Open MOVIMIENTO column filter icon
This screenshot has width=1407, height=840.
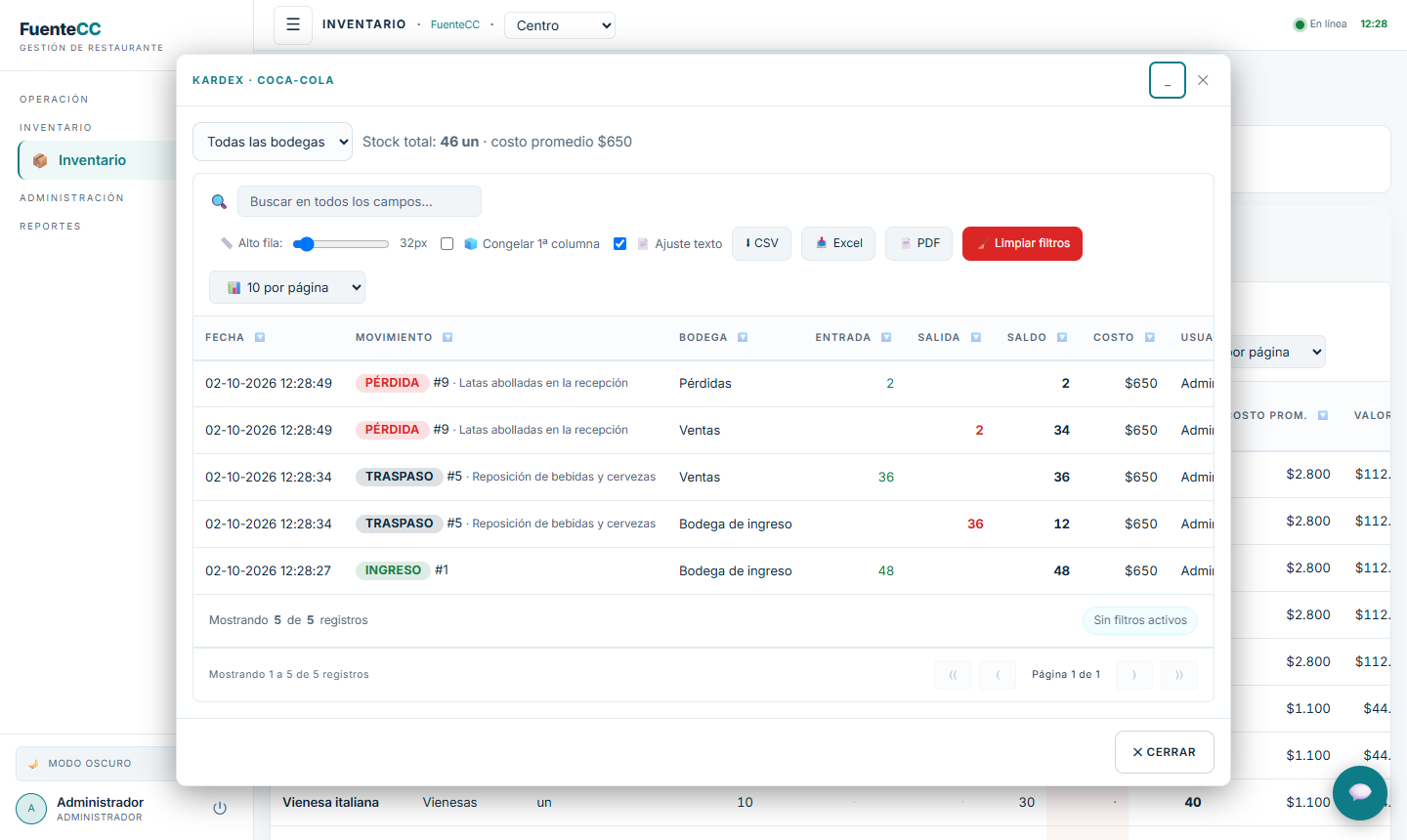coord(448,338)
